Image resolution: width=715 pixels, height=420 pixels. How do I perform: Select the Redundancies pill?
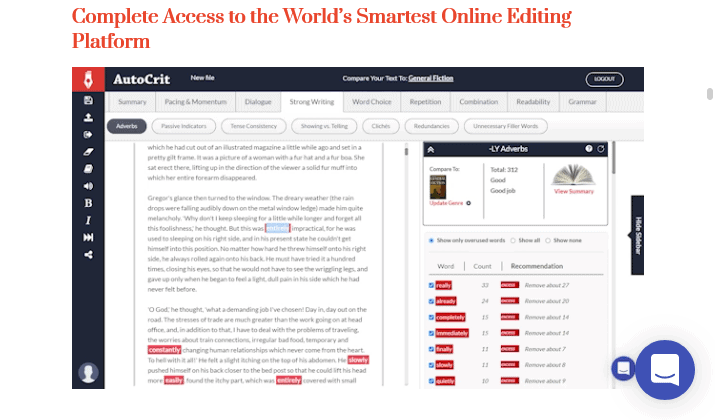(431, 126)
